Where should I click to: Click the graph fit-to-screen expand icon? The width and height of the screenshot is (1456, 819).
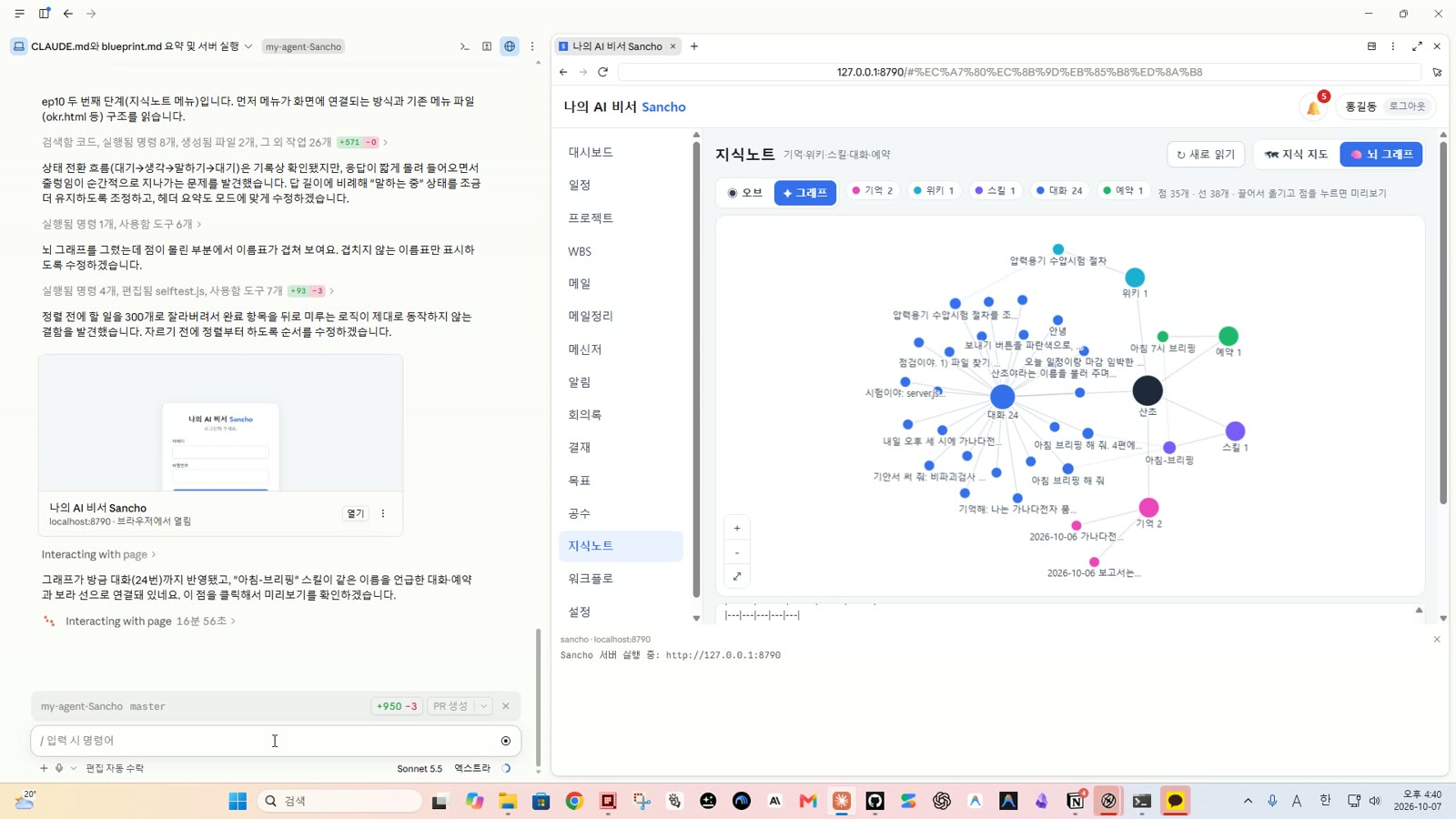(x=737, y=576)
